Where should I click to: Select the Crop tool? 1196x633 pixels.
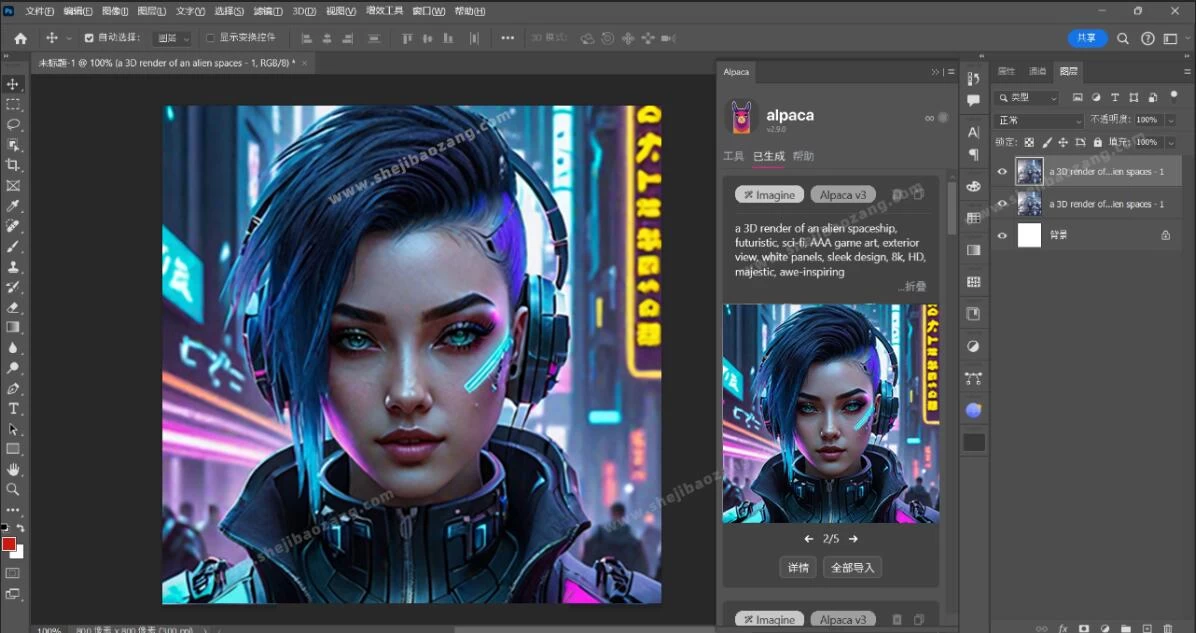point(13,165)
